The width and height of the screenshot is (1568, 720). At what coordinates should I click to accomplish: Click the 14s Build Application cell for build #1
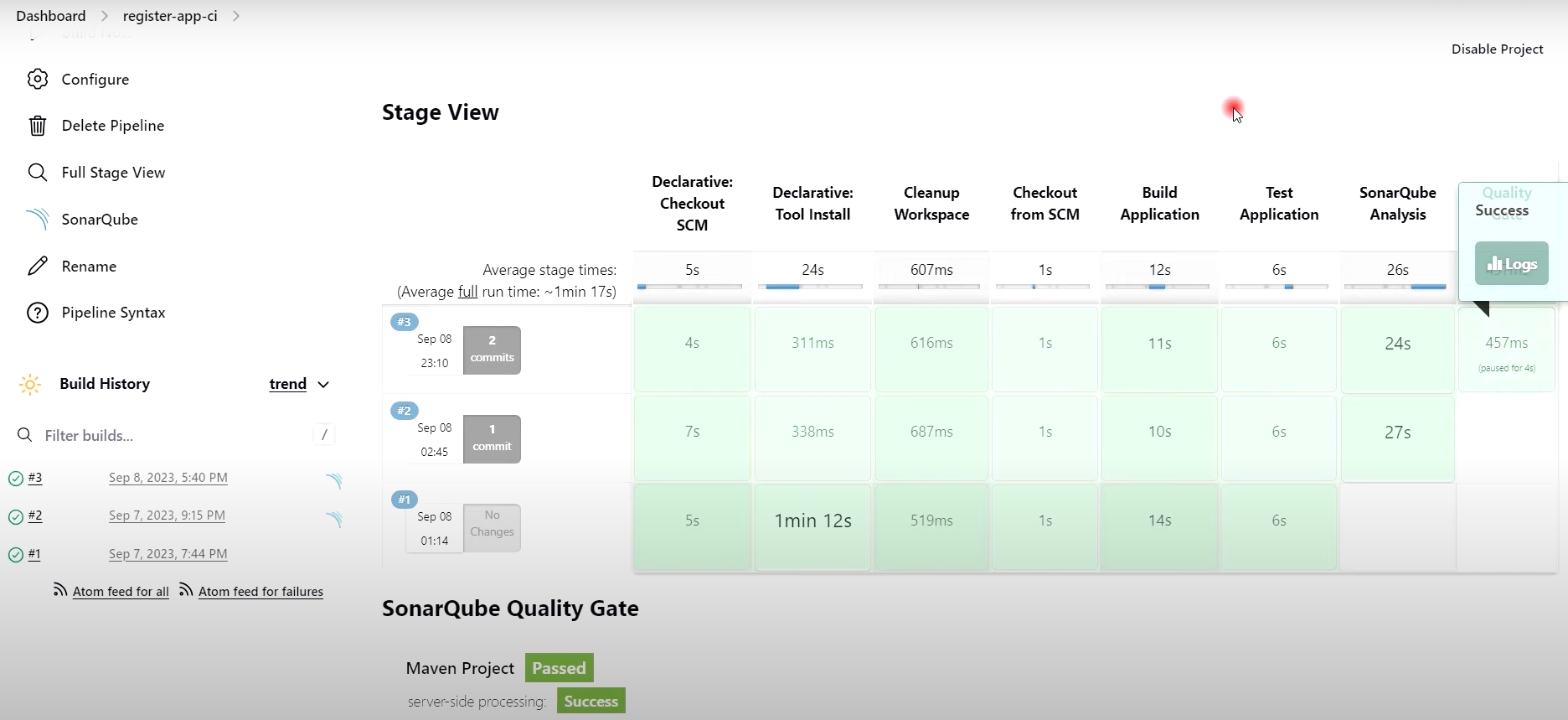click(x=1159, y=527)
